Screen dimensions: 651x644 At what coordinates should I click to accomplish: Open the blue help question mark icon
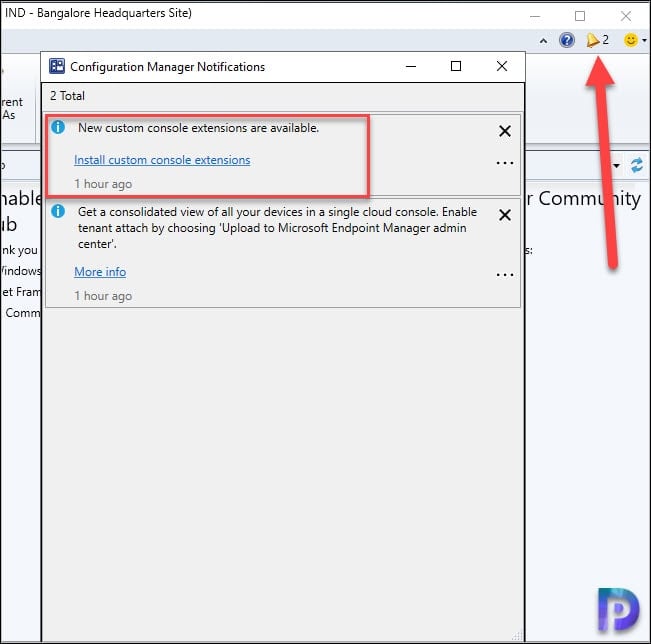coord(567,40)
